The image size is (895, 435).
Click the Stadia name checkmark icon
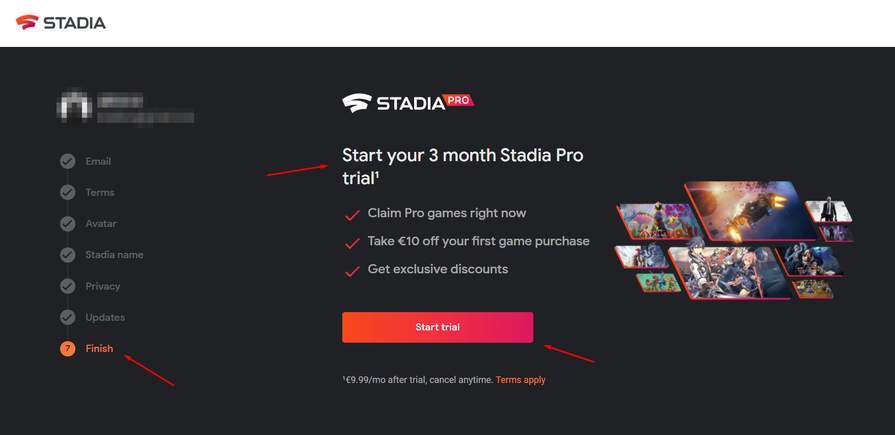click(68, 255)
